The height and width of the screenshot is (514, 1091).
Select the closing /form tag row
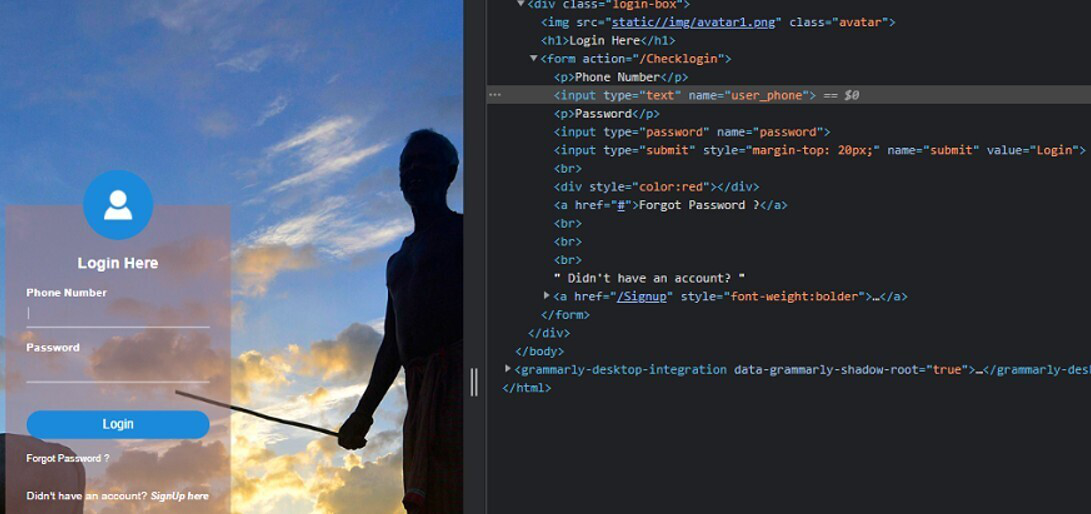click(565, 315)
